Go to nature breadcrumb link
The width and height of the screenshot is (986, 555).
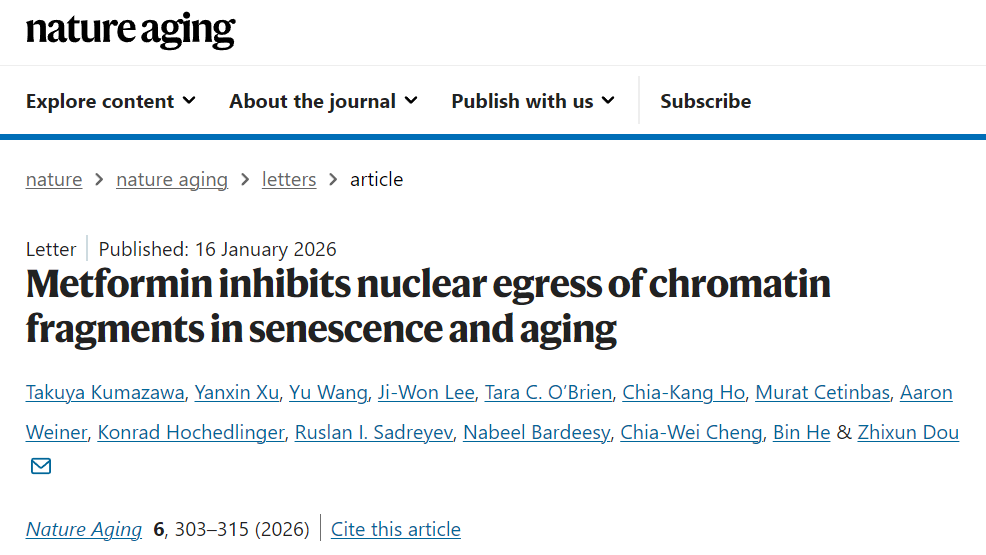click(x=54, y=180)
